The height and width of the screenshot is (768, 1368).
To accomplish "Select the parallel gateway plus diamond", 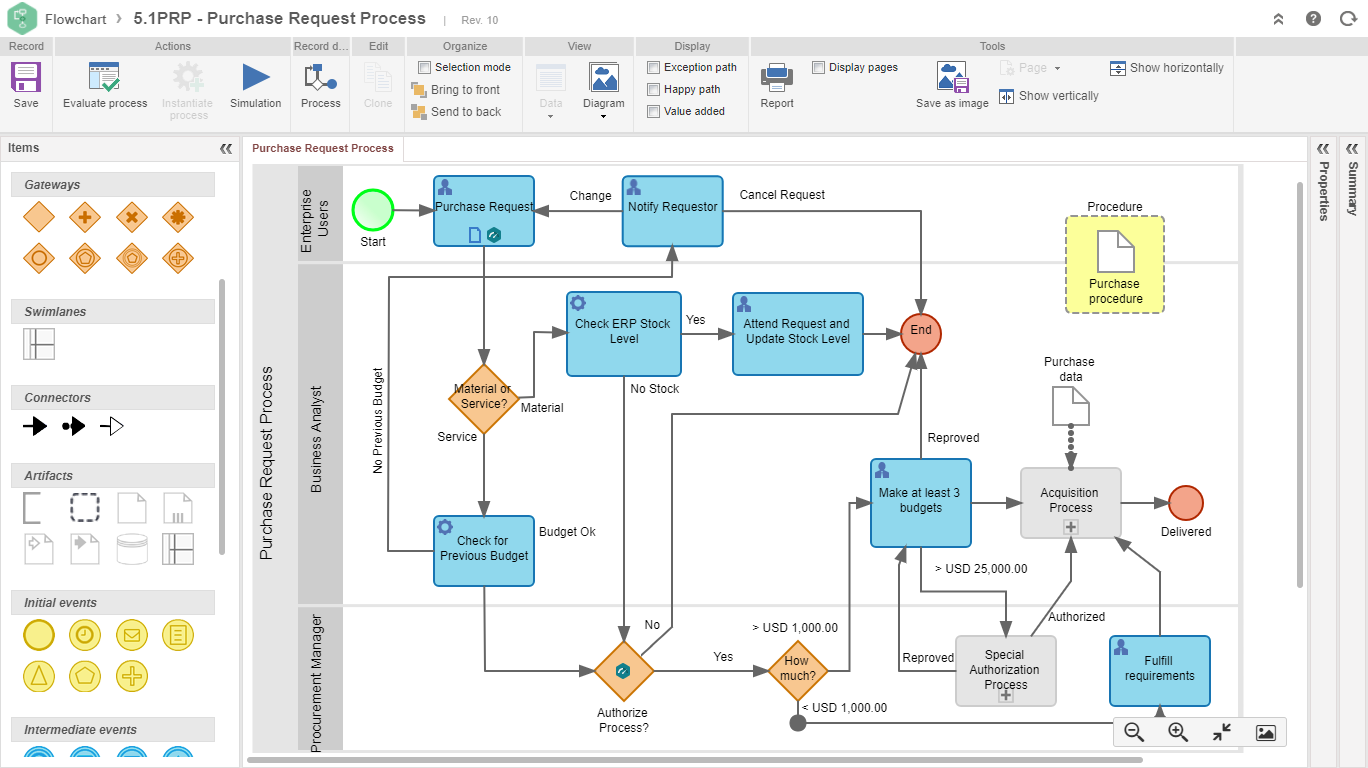I will [x=85, y=217].
